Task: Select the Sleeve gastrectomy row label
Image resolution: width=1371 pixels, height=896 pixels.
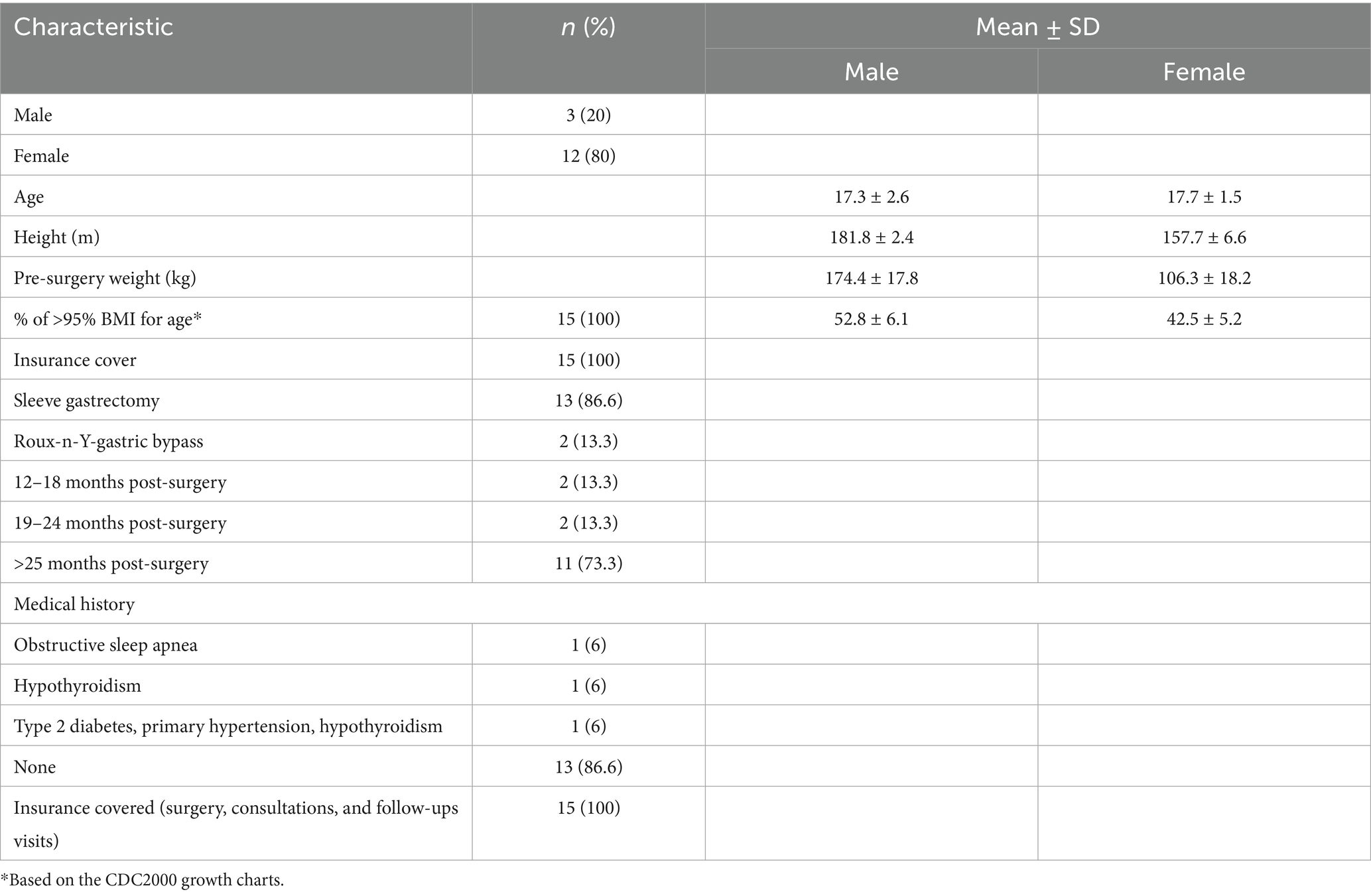Action: pyautogui.click(x=87, y=401)
